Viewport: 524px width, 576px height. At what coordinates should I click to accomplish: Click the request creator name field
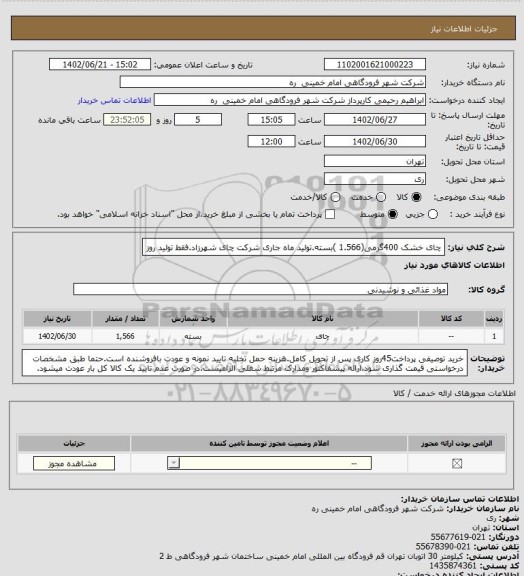click(290, 100)
